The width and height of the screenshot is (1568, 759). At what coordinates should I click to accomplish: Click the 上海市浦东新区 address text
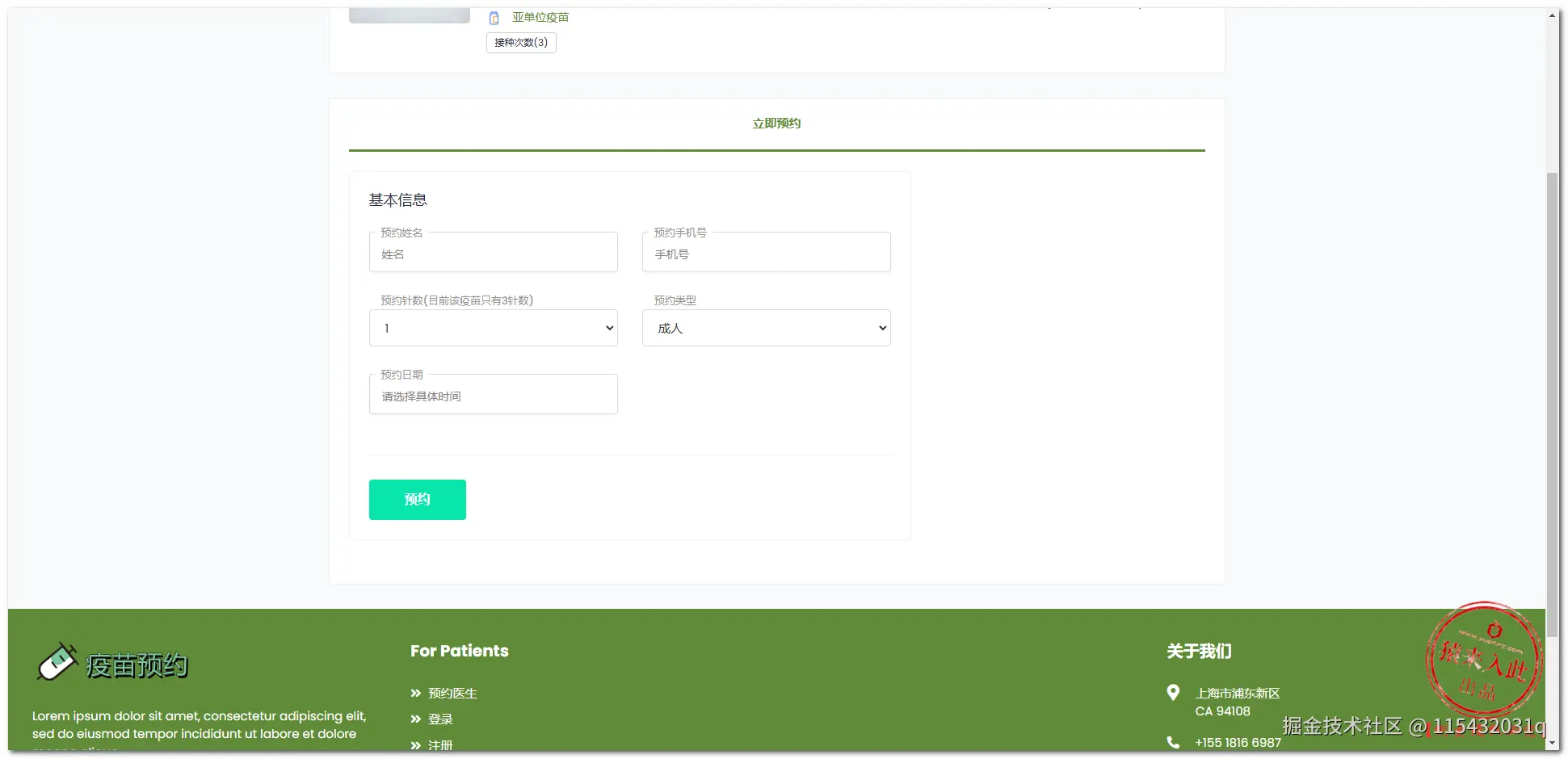(x=1238, y=694)
